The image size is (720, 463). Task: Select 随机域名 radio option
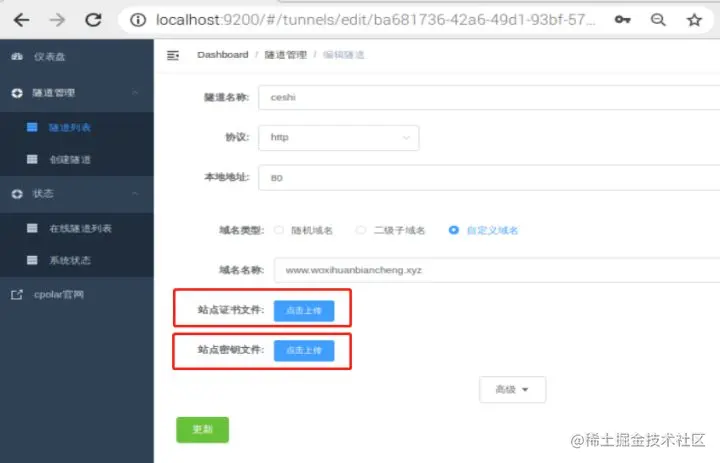279,230
